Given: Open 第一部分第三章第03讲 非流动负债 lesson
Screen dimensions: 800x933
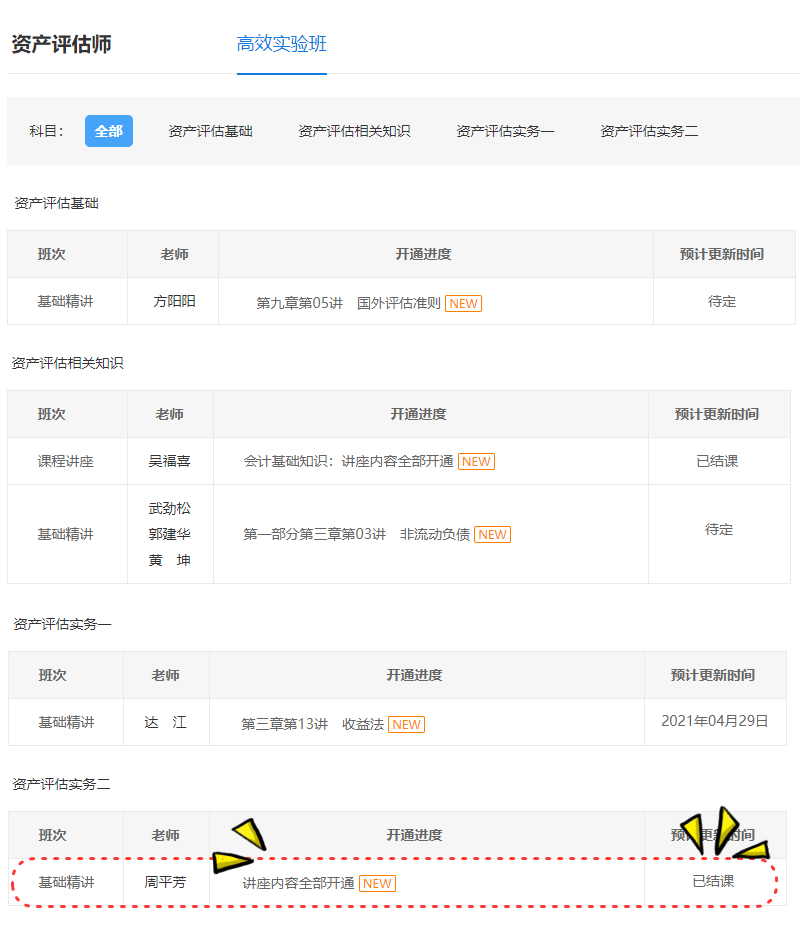Looking at the screenshot, I should click(356, 534).
